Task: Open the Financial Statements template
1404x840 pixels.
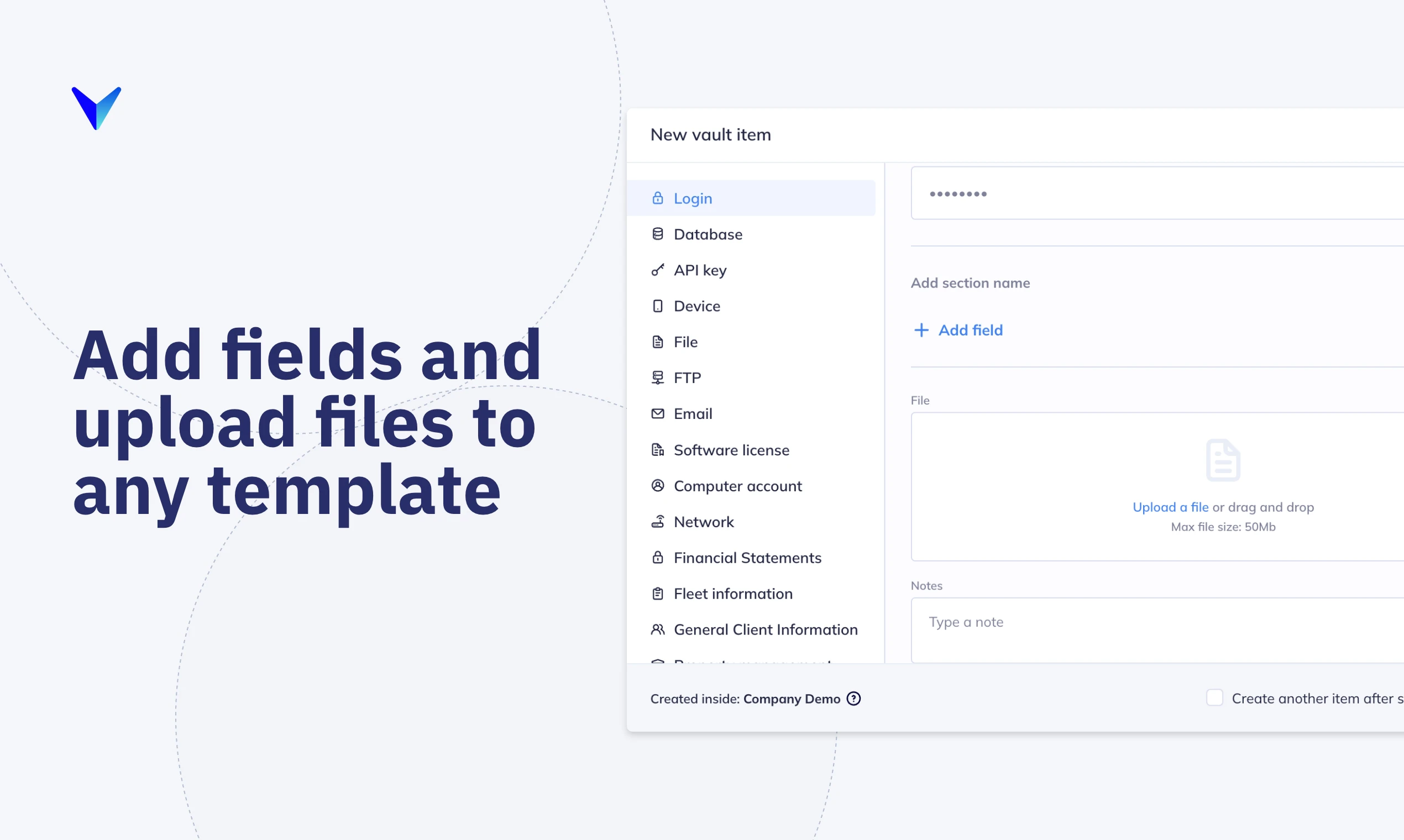Action: pos(747,558)
